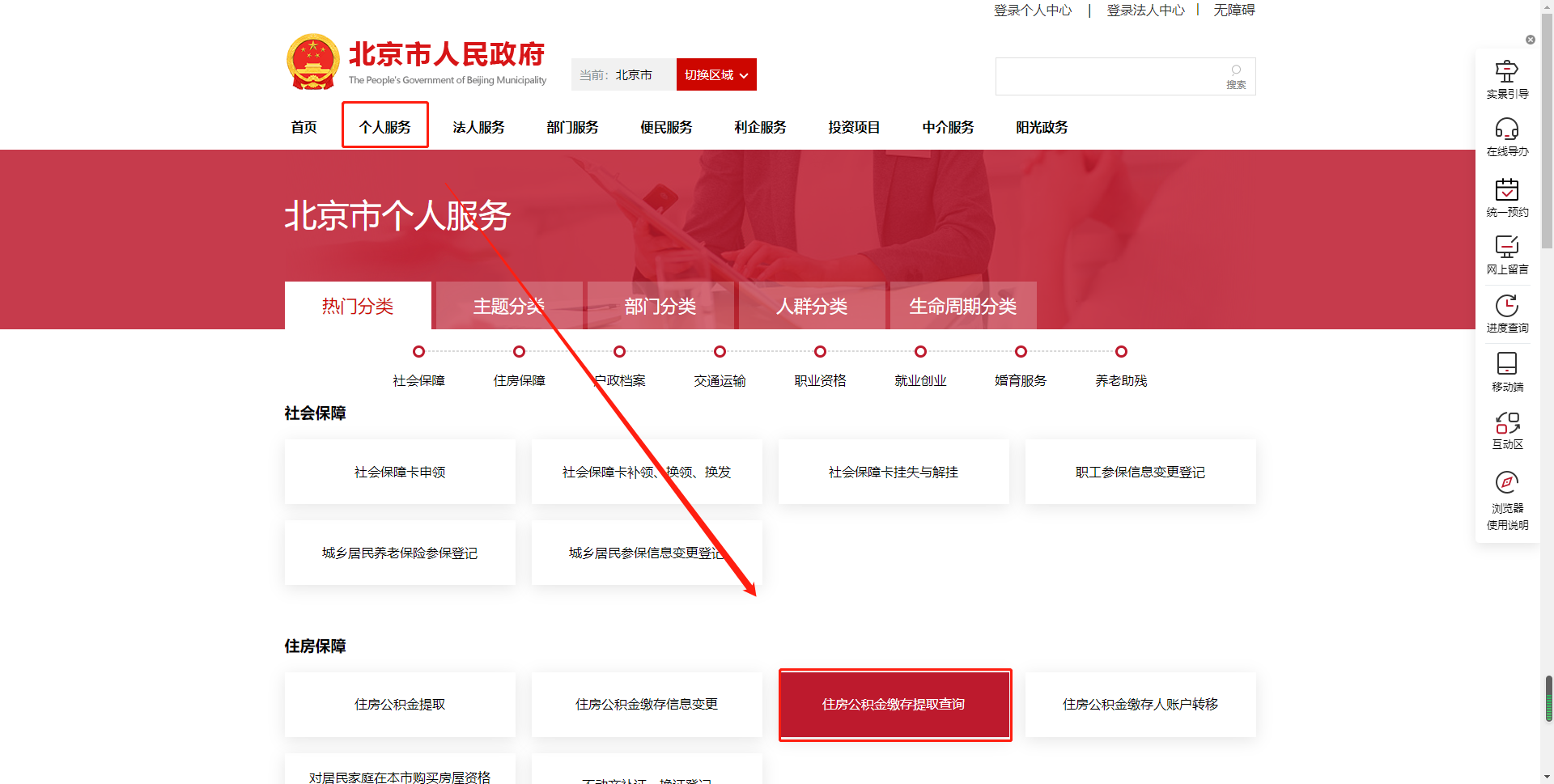Open the 切换区域 dropdown
The width and height of the screenshot is (1554, 784).
[716, 74]
